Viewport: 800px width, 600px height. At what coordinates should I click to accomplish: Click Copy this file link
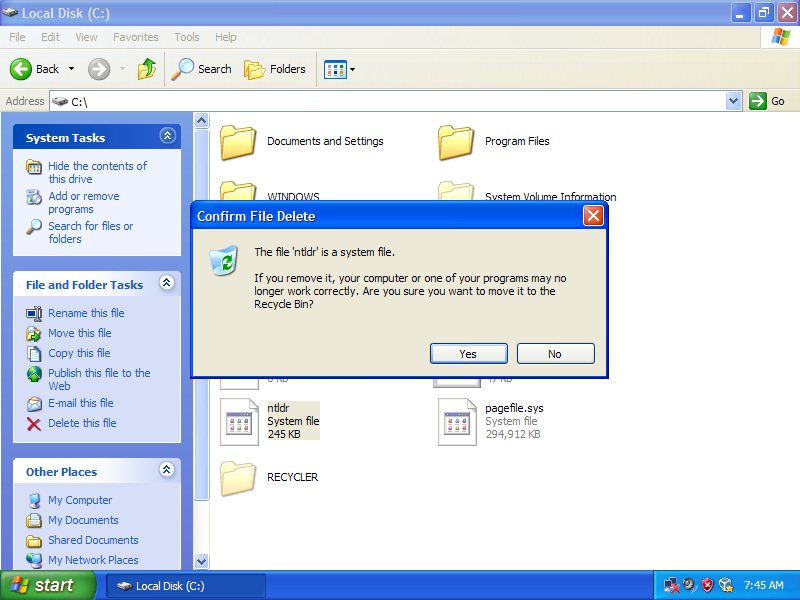point(79,353)
